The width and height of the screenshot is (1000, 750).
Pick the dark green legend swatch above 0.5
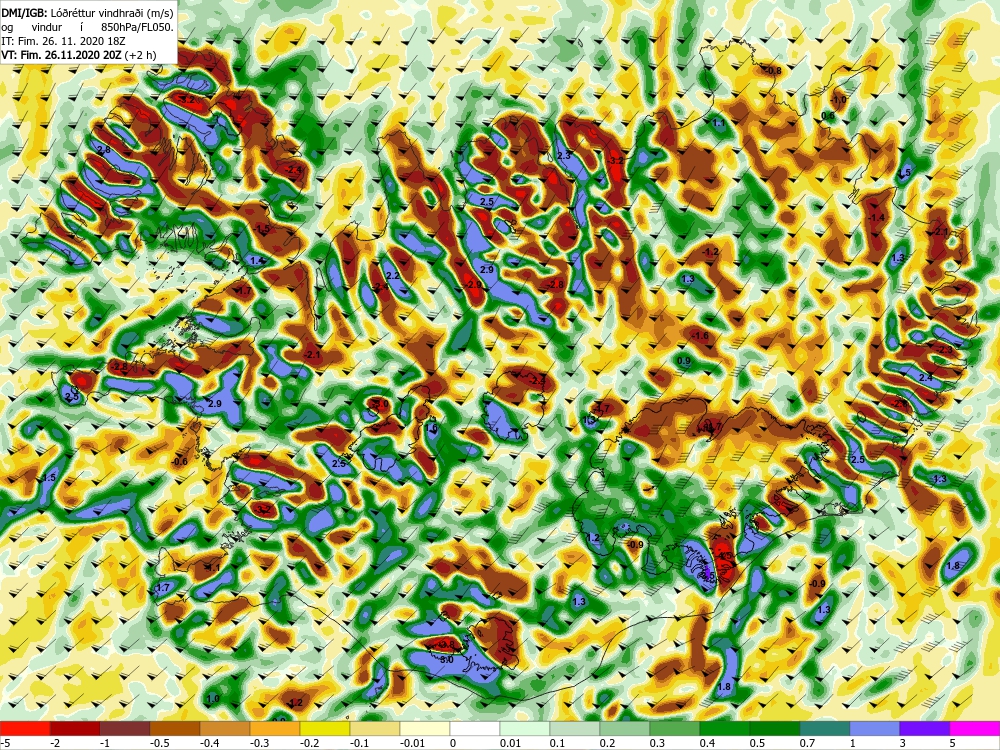click(775, 729)
